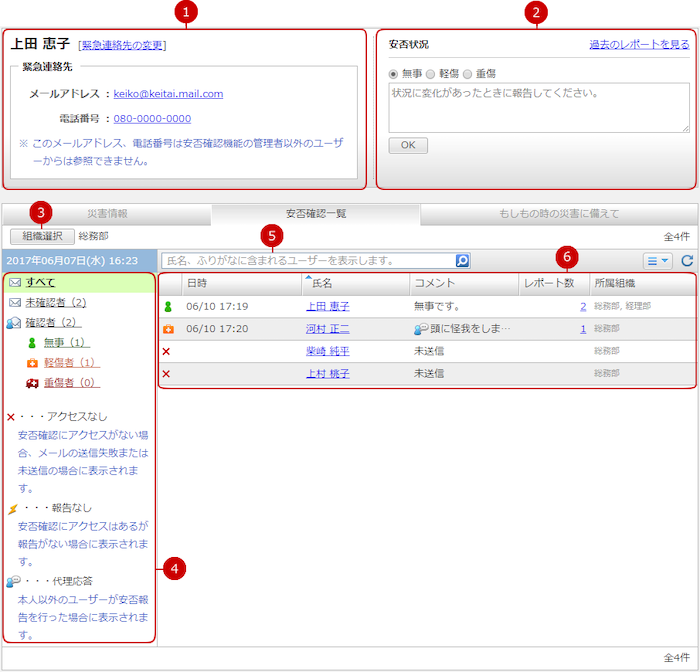Open the もしもの時の災害に備えて tab
The image size is (700, 672).
(558, 214)
